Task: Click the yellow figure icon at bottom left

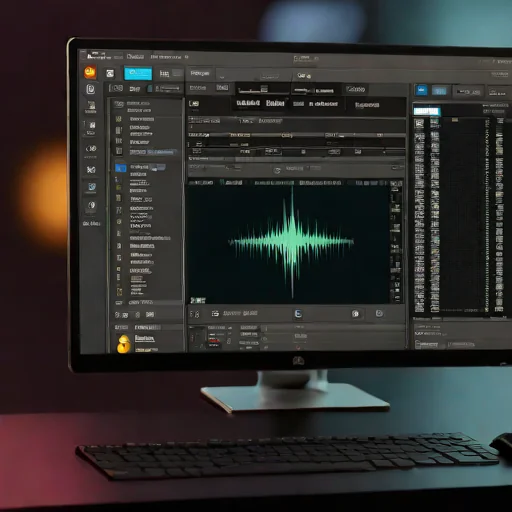Action: pyautogui.click(x=124, y=344)
